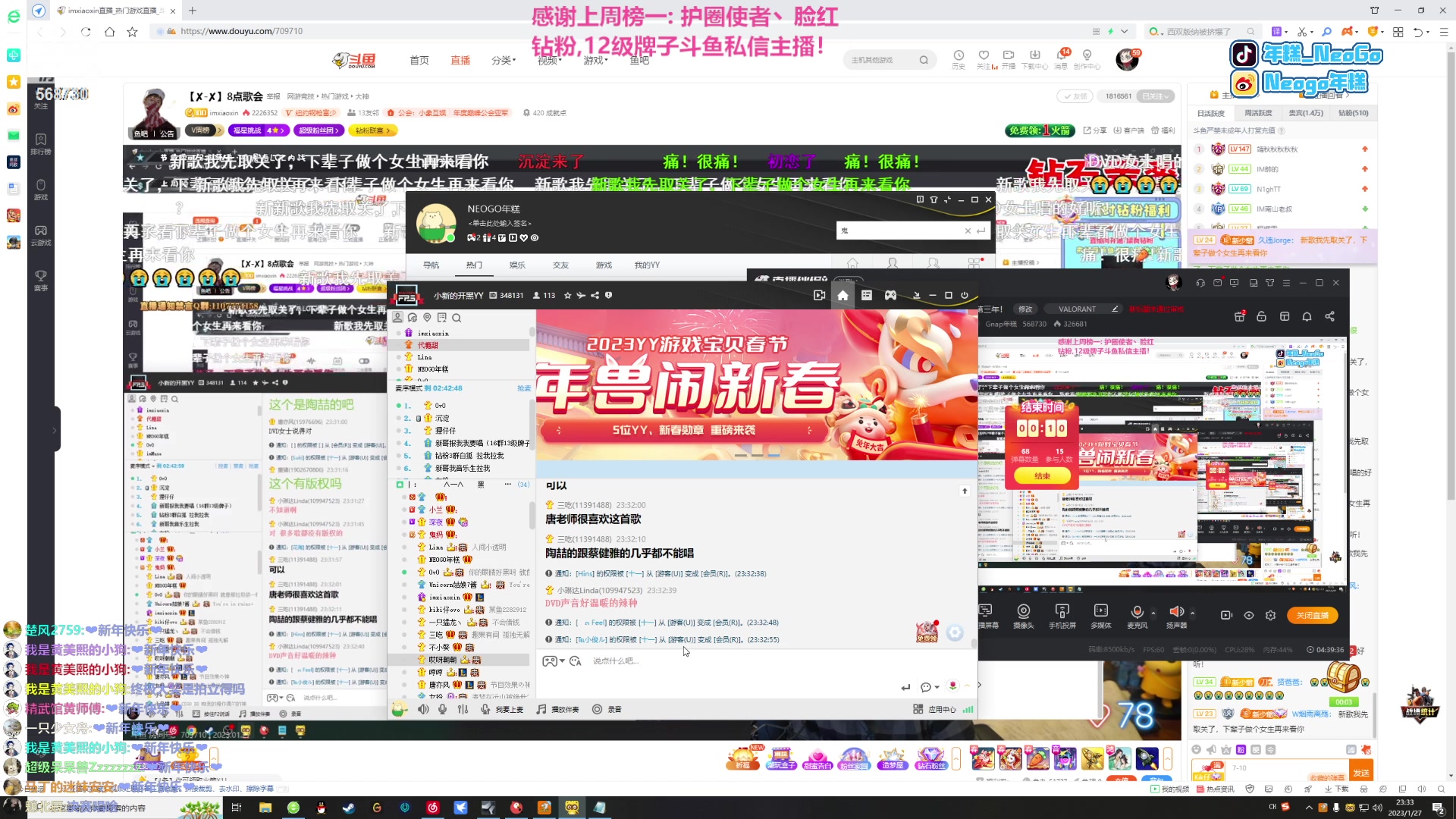Open the video icon in YY title bar
The image size is (1456, 819).
pos(819,296)
